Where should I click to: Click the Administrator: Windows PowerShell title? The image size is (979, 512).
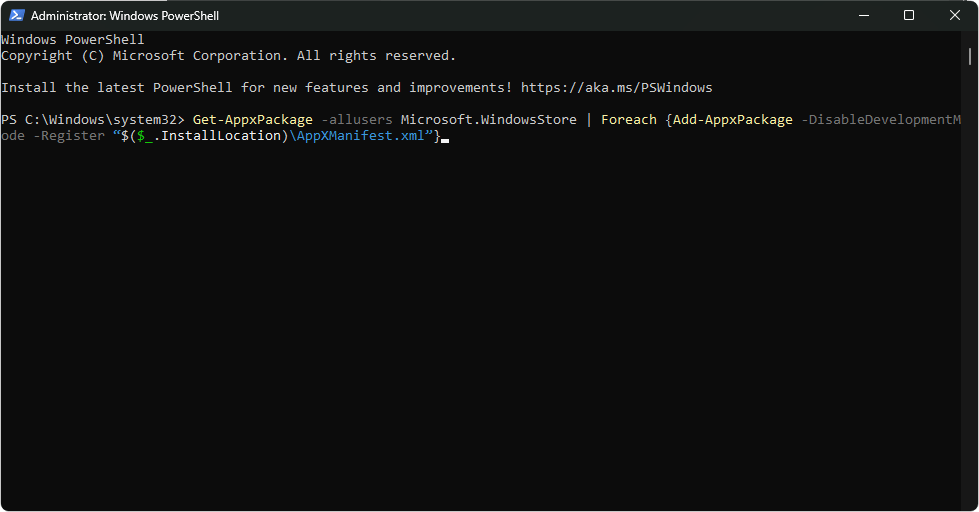point(125,16)
